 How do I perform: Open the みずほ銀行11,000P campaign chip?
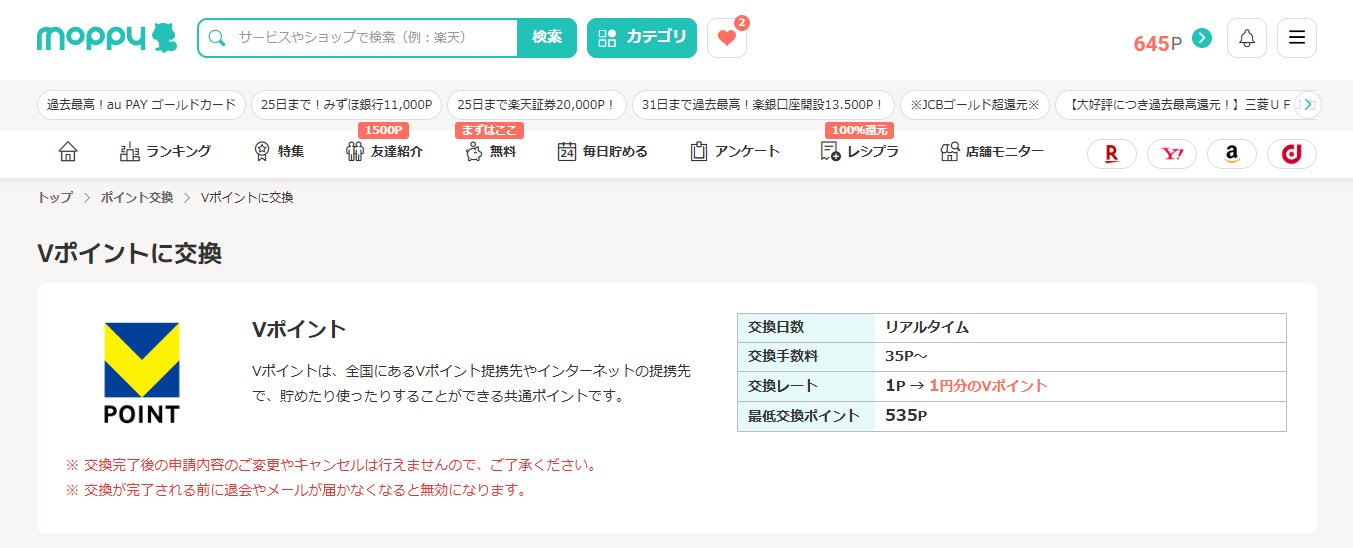pos(346,105)
